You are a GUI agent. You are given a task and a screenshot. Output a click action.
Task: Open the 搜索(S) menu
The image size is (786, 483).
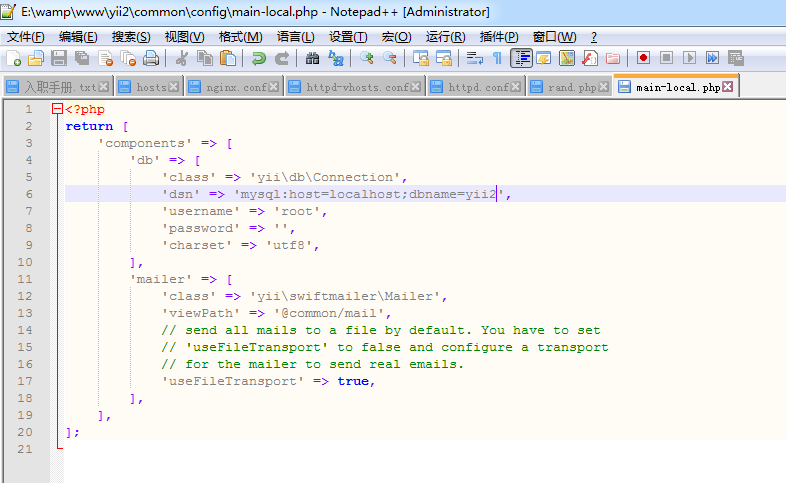pos(131,37)
